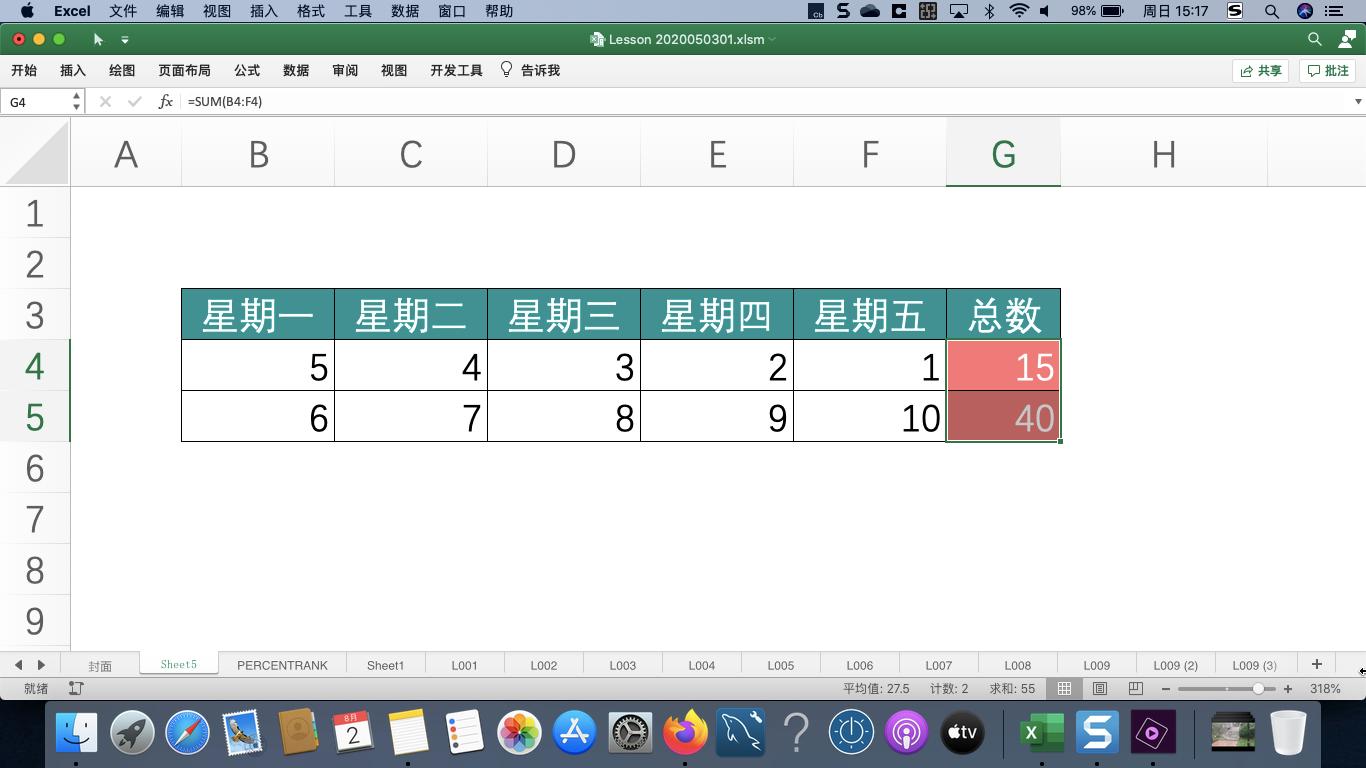Click the 批注 button
Screen dimensions: 1366x768
(x=1327, y=70)
